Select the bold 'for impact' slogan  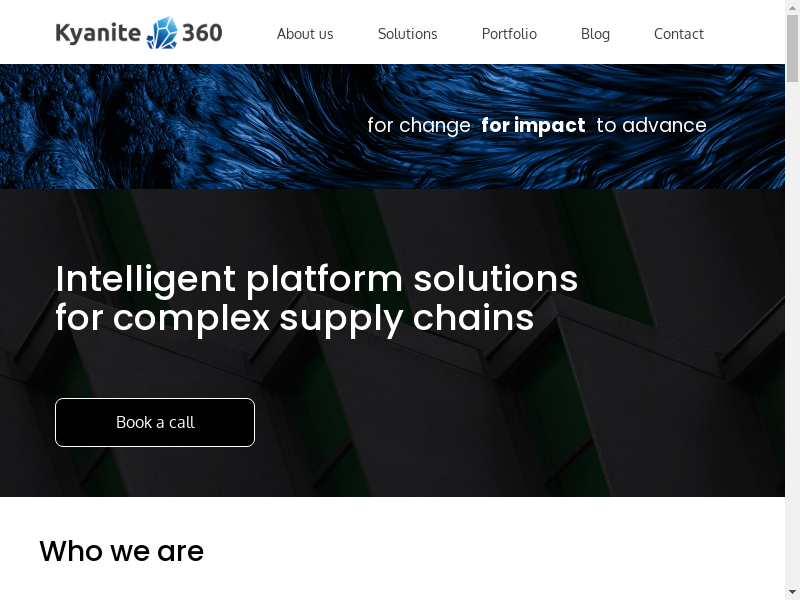[533, 126]
